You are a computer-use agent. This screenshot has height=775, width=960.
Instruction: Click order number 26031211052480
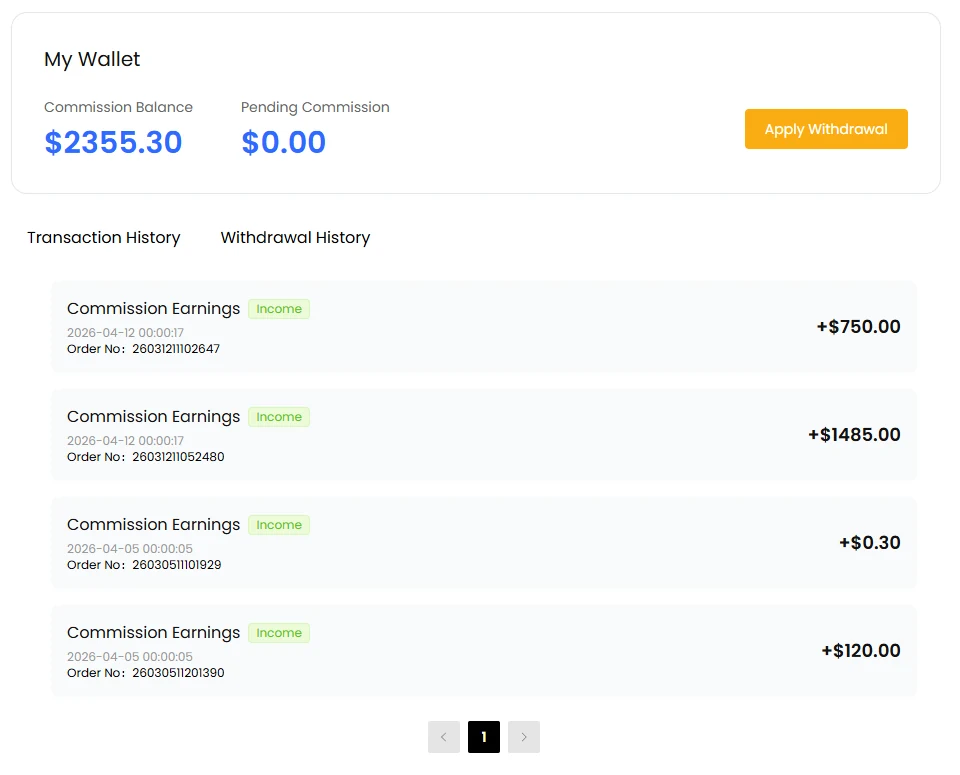178,457
